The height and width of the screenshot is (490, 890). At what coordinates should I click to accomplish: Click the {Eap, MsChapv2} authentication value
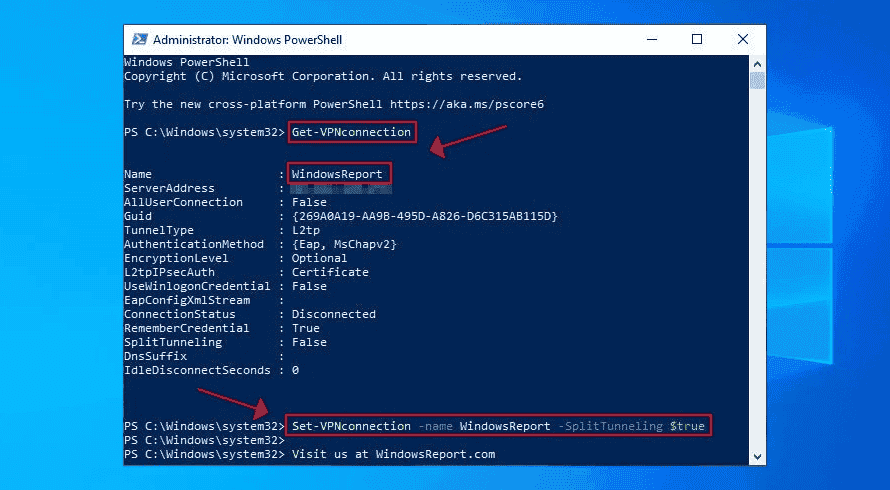coord(344,244)
